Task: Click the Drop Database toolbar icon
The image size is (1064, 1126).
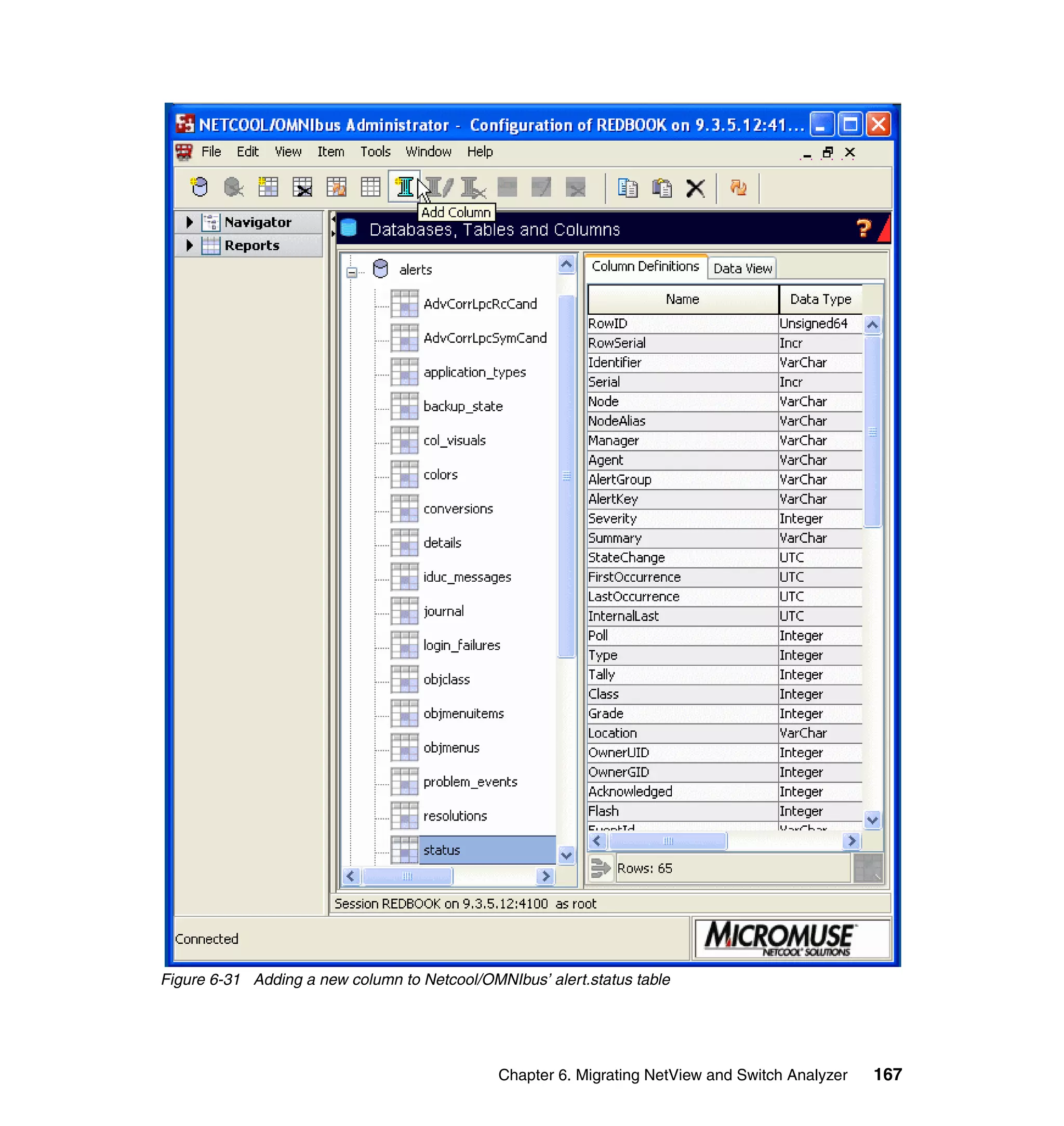Action: tap(233, 186)
